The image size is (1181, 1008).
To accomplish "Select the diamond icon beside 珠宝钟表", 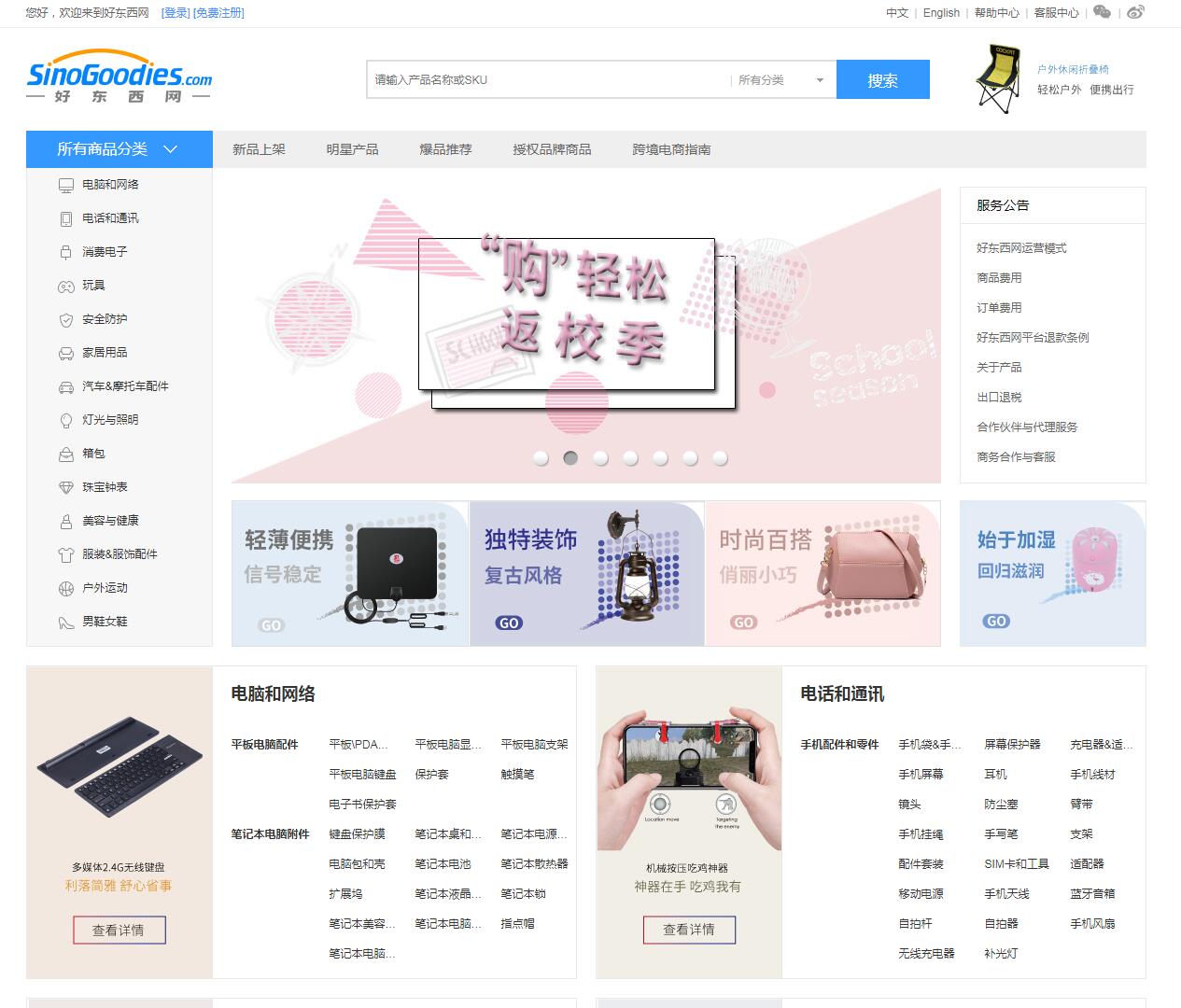I will tap(66, 487).
